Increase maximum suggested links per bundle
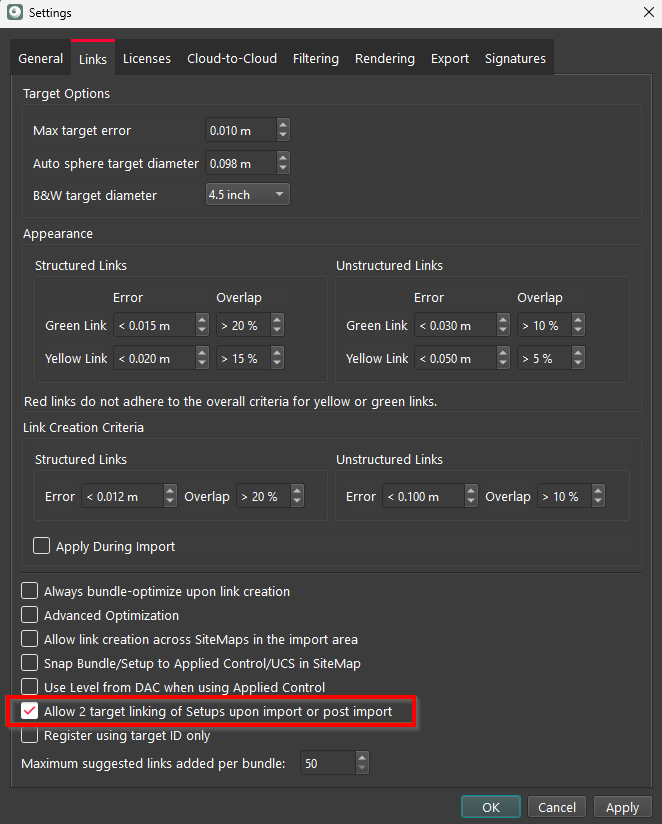Viewport: 662px width, 824px height. [x=361, y=758]
